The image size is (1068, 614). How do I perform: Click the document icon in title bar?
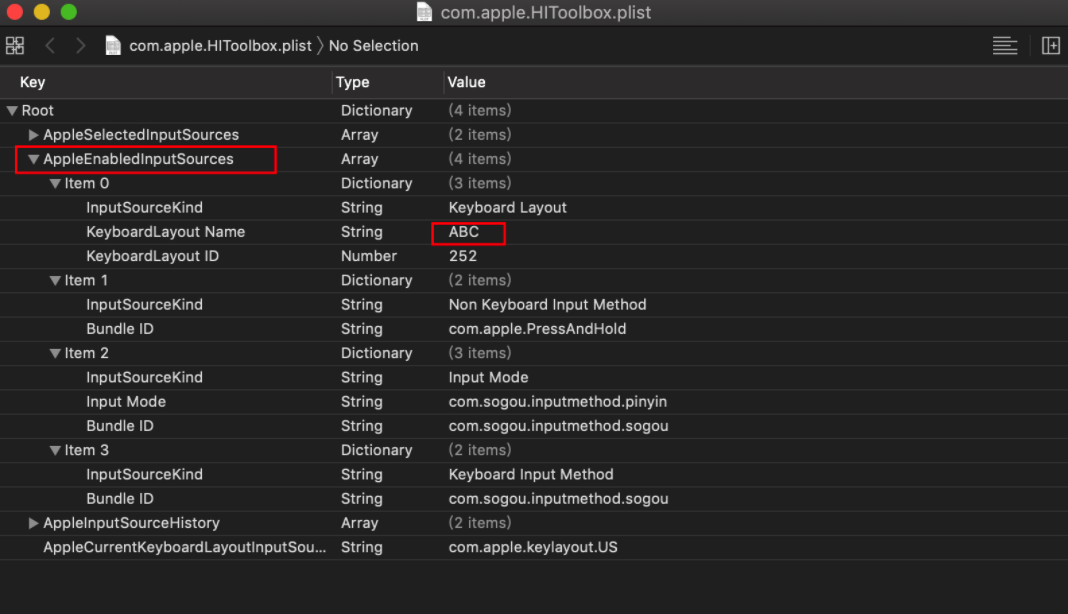tap(425, 13)
